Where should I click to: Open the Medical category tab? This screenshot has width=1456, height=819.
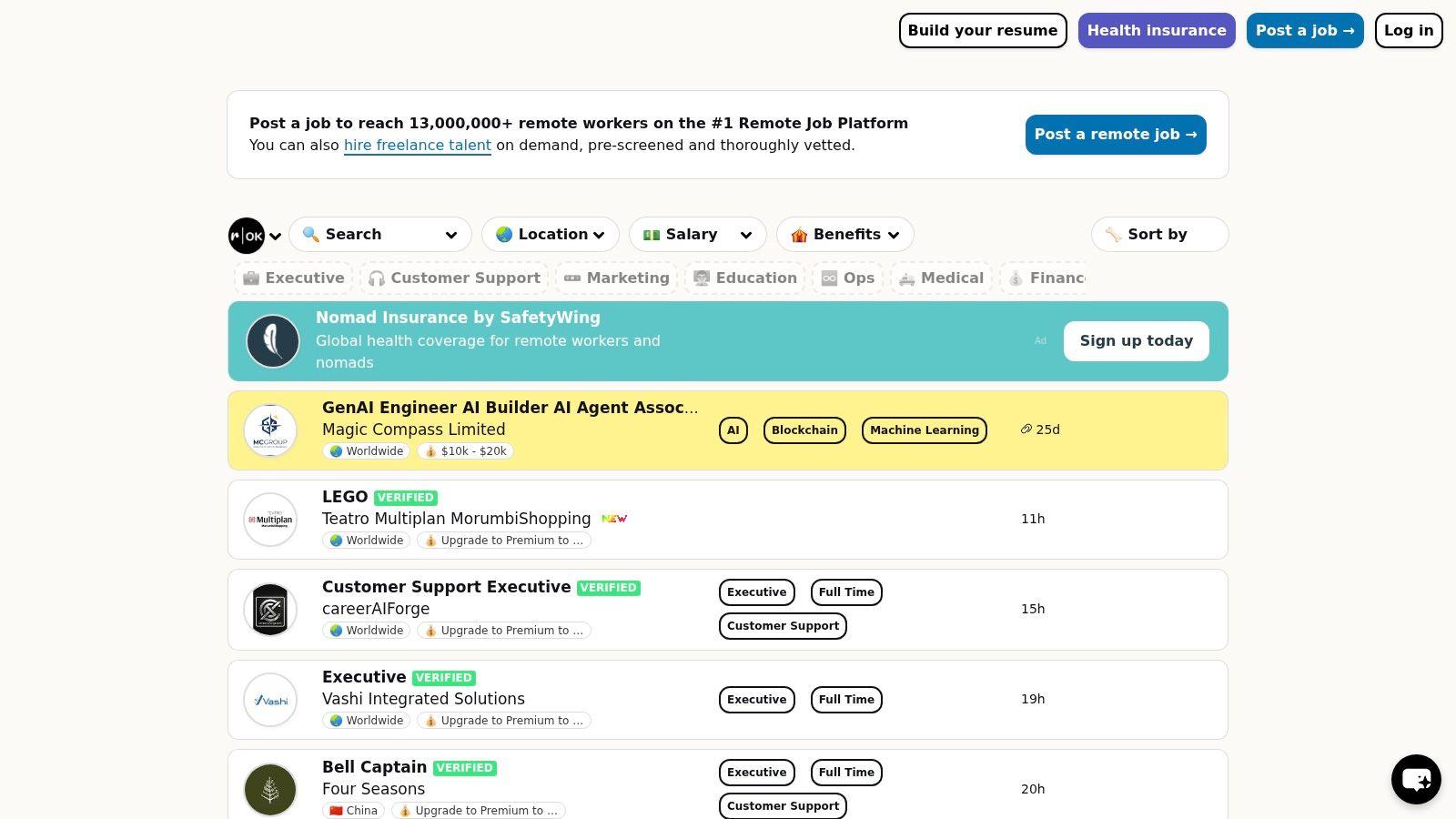pos(941,278)
